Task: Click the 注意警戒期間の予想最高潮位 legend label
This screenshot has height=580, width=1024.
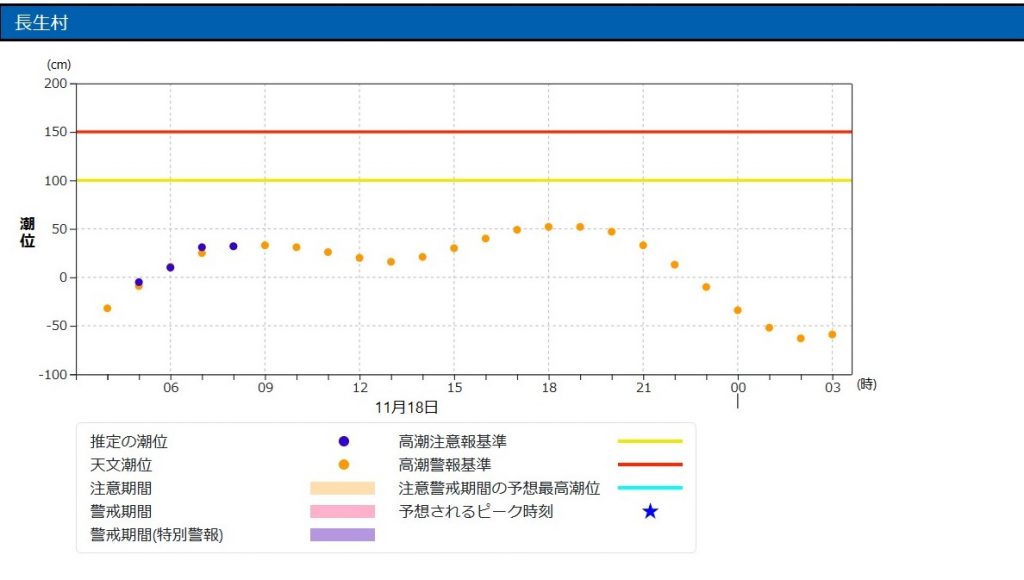Action: [499, 489]
